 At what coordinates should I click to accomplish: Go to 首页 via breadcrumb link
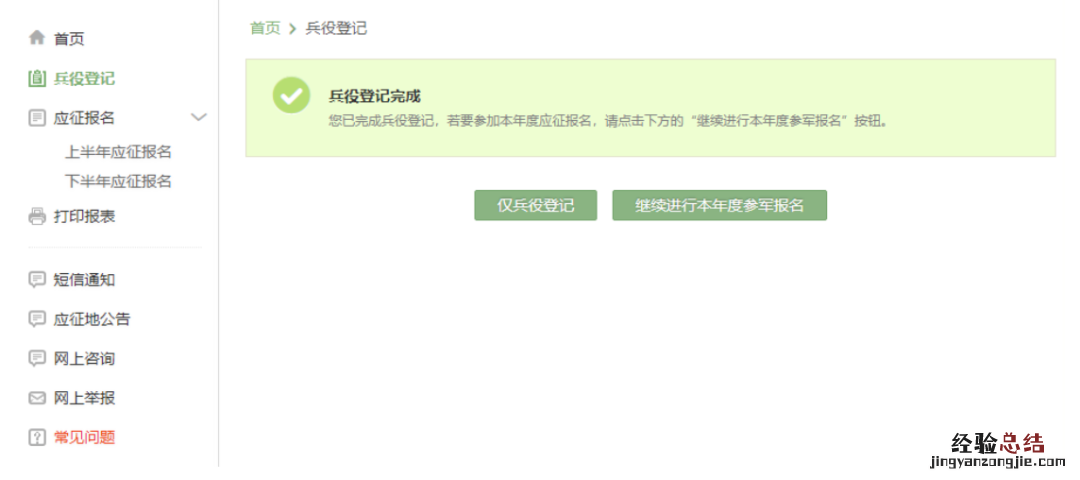265,28
